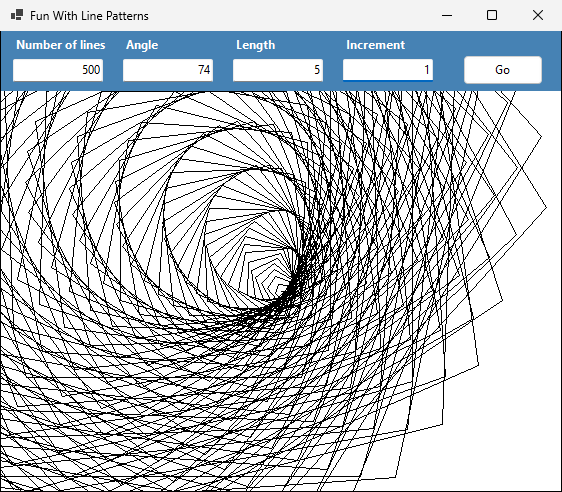562x492 pixels.
Task: Click the 'Increment' label text
Action: pos(375,45)
